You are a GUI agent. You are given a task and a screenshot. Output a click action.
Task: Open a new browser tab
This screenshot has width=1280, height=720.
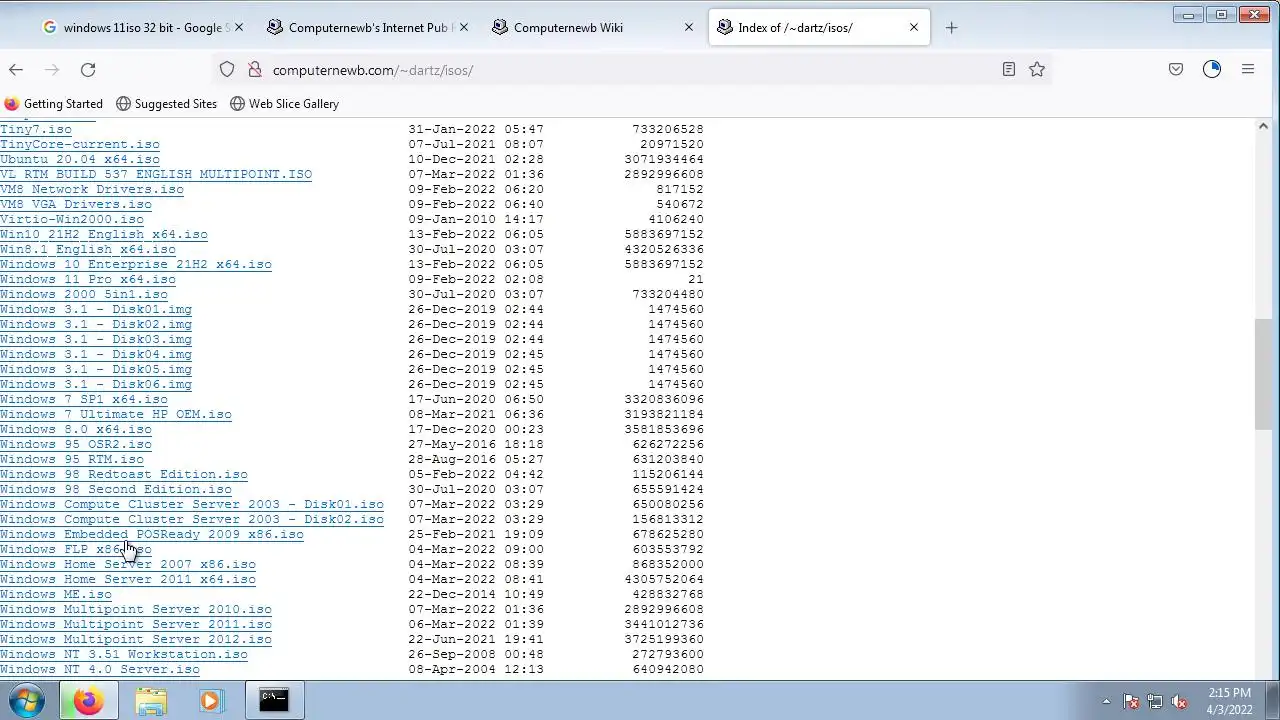coord(951,27)
